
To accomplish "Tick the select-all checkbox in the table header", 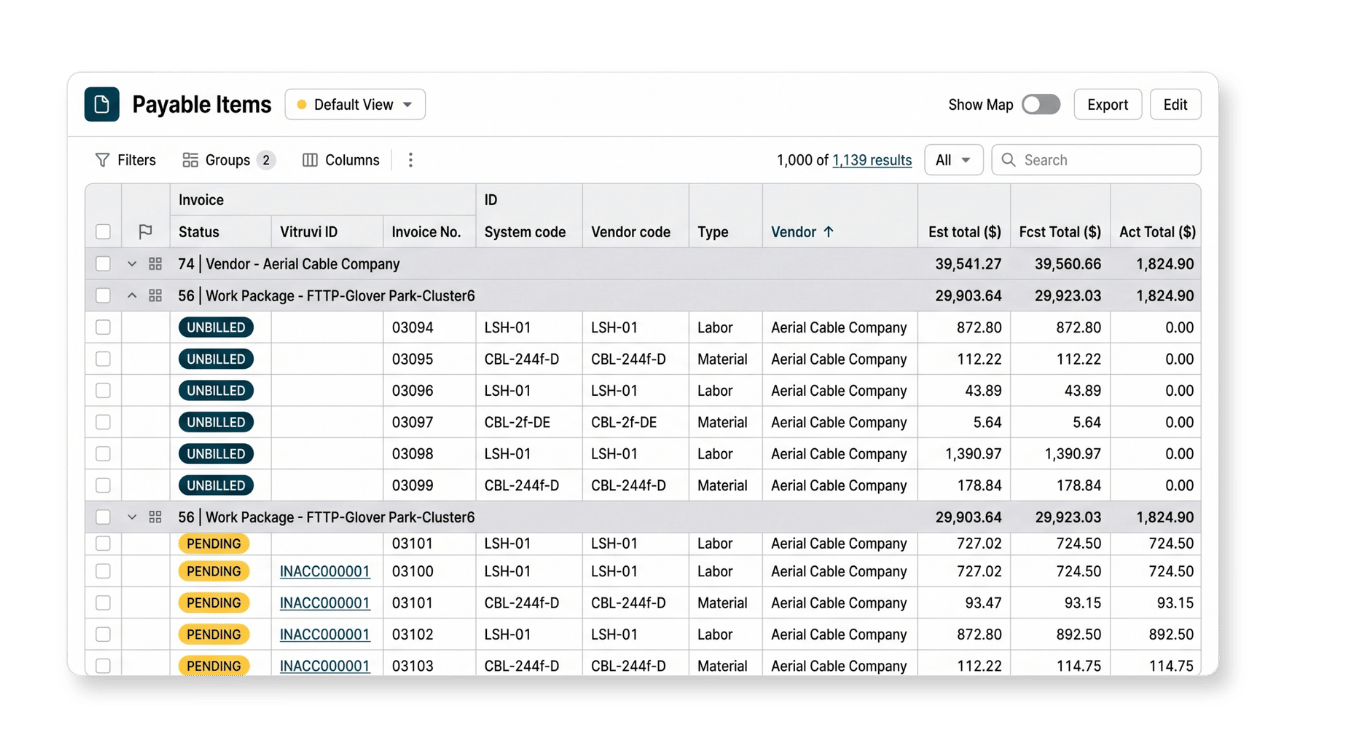I will [x=103, y=232].
